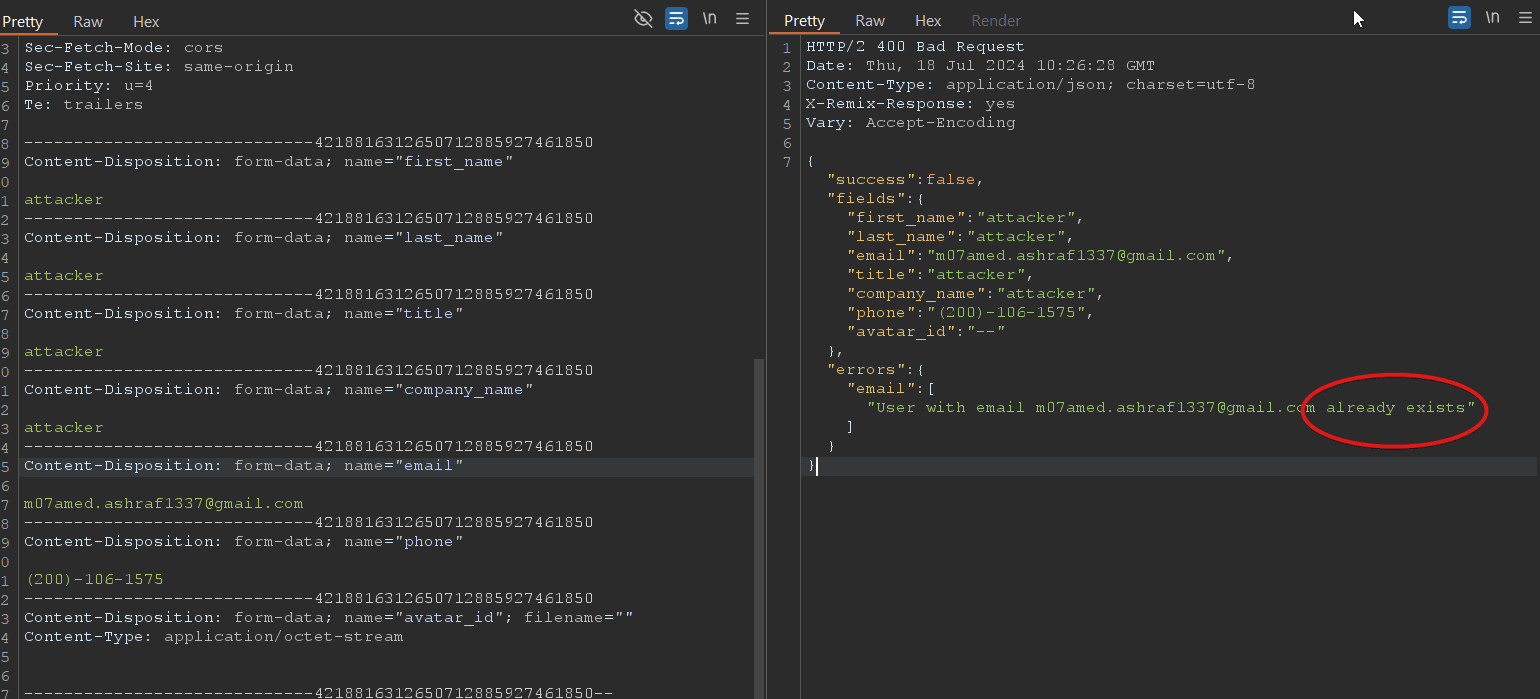1540x699 pixels.
Task: Toggle word wrap in the response editor
Action: coord(1459,18)
